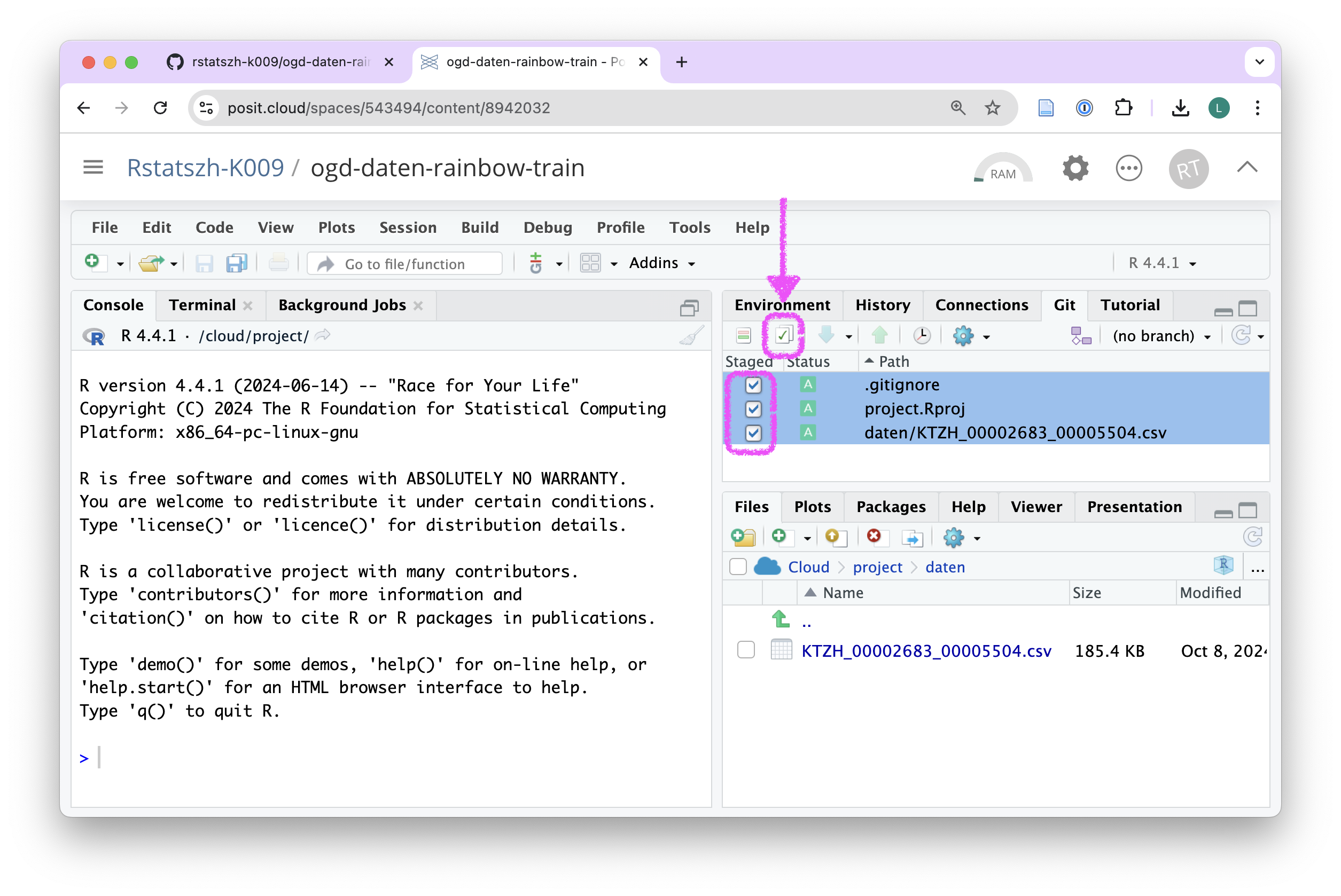Screen dimensions: 1341x896
Task: Click the Git Pull down-arrow icon
Action: (826, 335)
